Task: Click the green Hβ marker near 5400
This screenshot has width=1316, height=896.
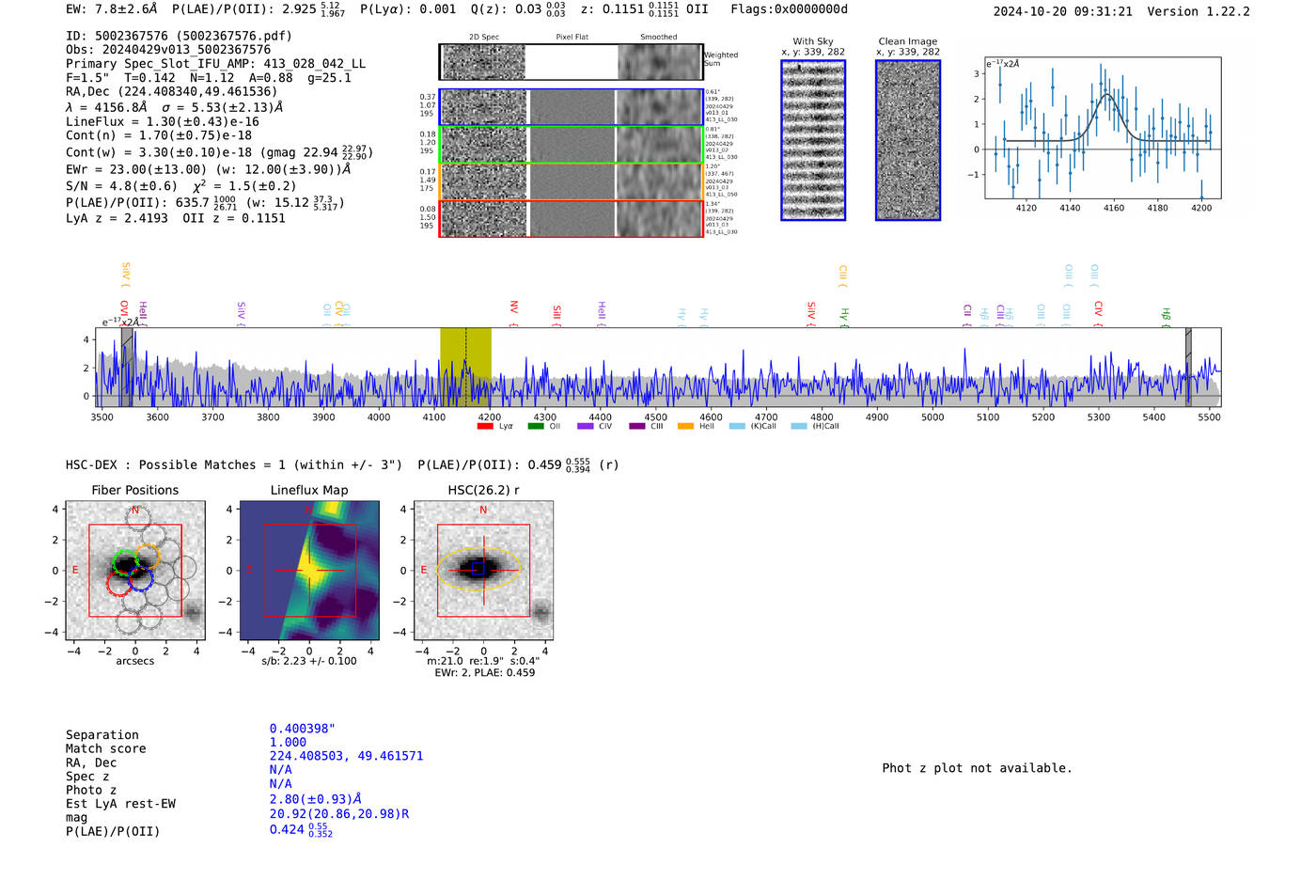Action: pos(1166,315)
